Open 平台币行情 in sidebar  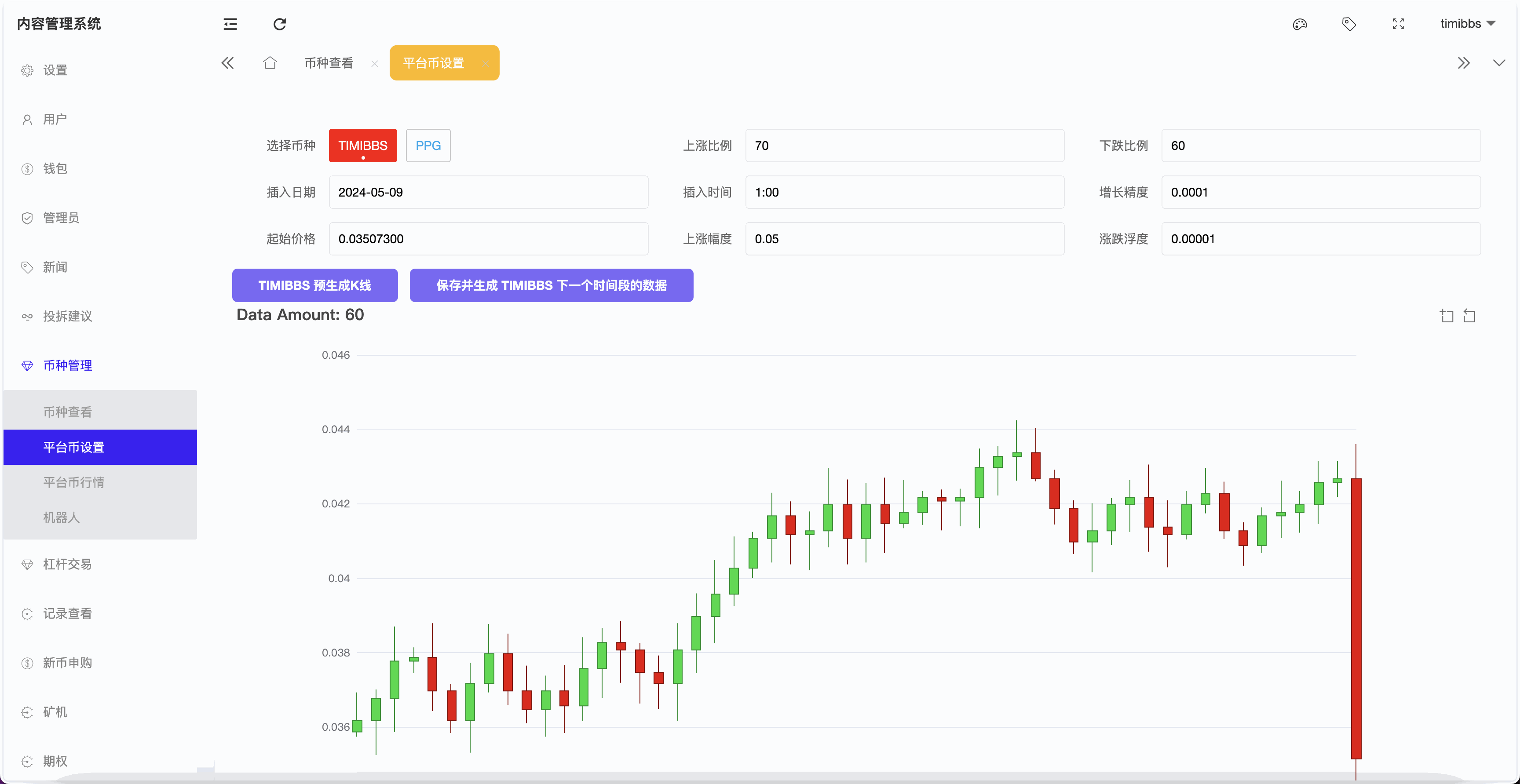coord(74,482)
